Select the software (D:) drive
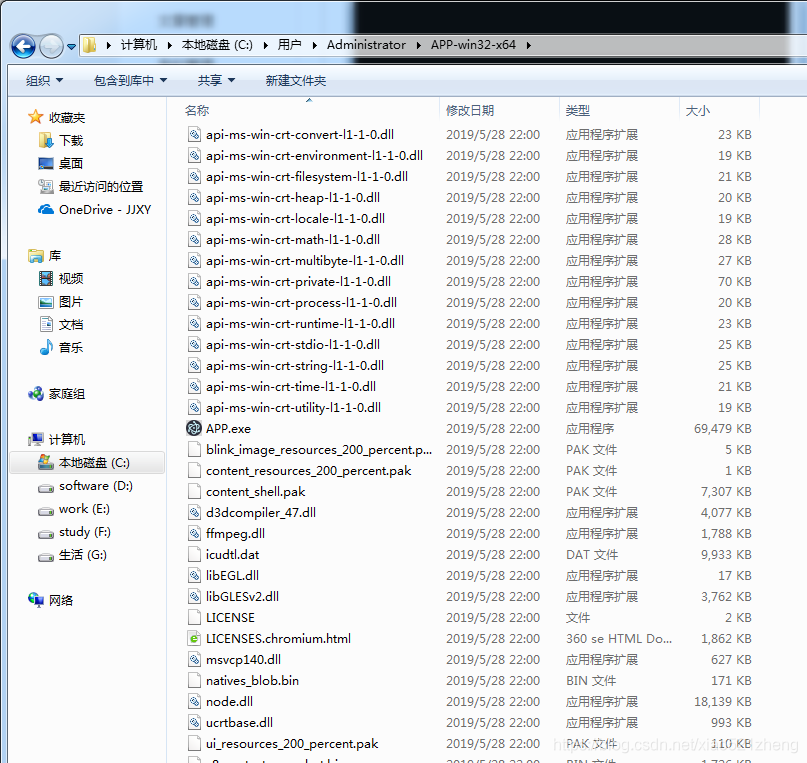Viewport: 807px width, 763px height. 95,486
